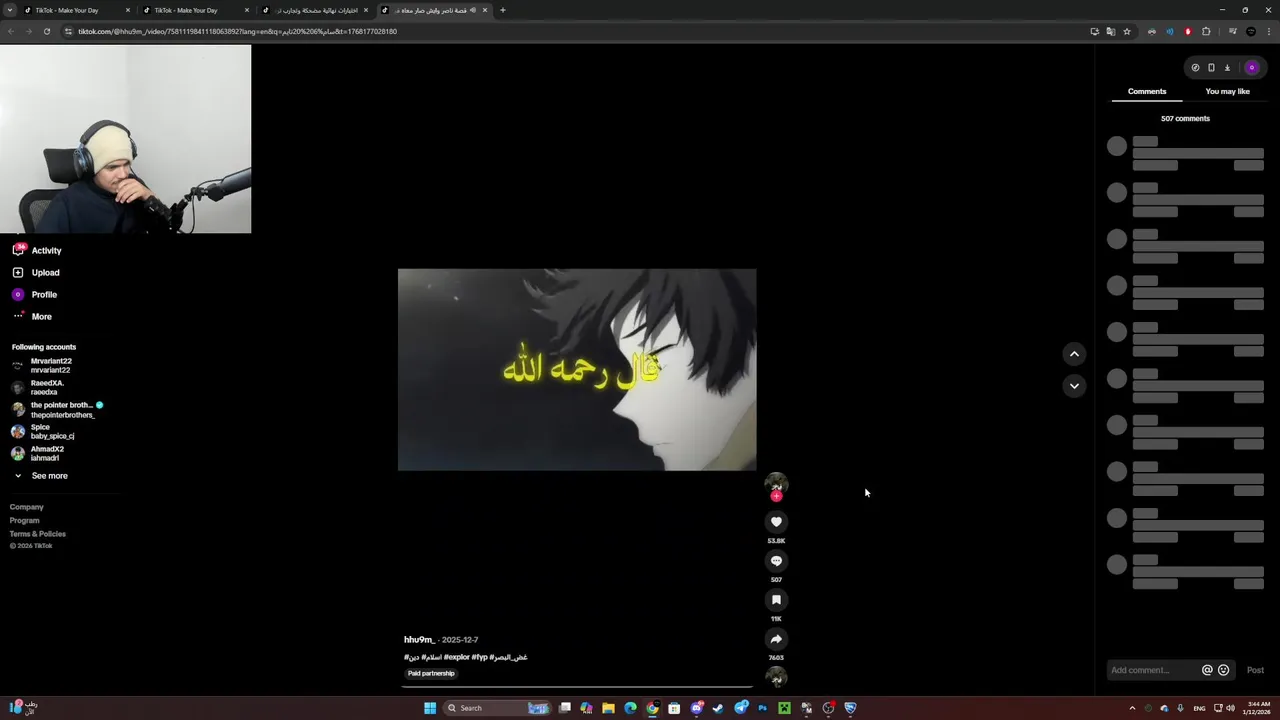The image size is (1280, 720).
Task: Open the Program footer link
Action: coord(25,520)
